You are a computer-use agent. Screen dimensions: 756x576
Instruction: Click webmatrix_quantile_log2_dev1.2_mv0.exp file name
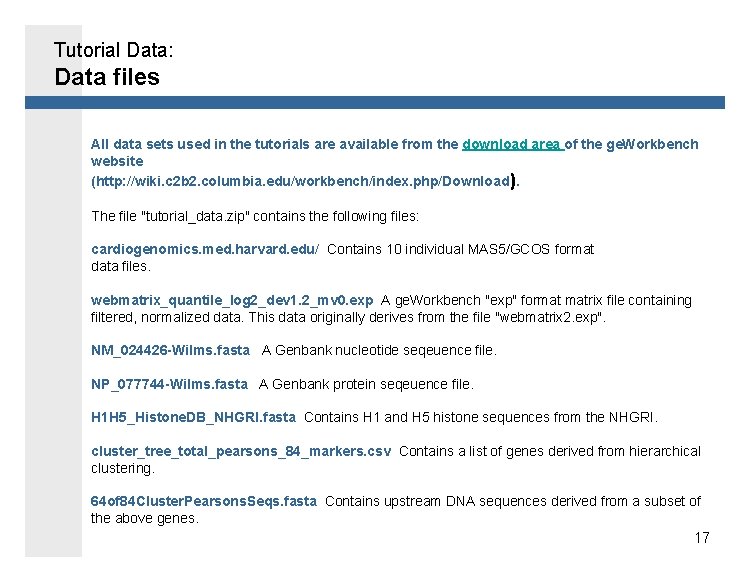[232, 300]
